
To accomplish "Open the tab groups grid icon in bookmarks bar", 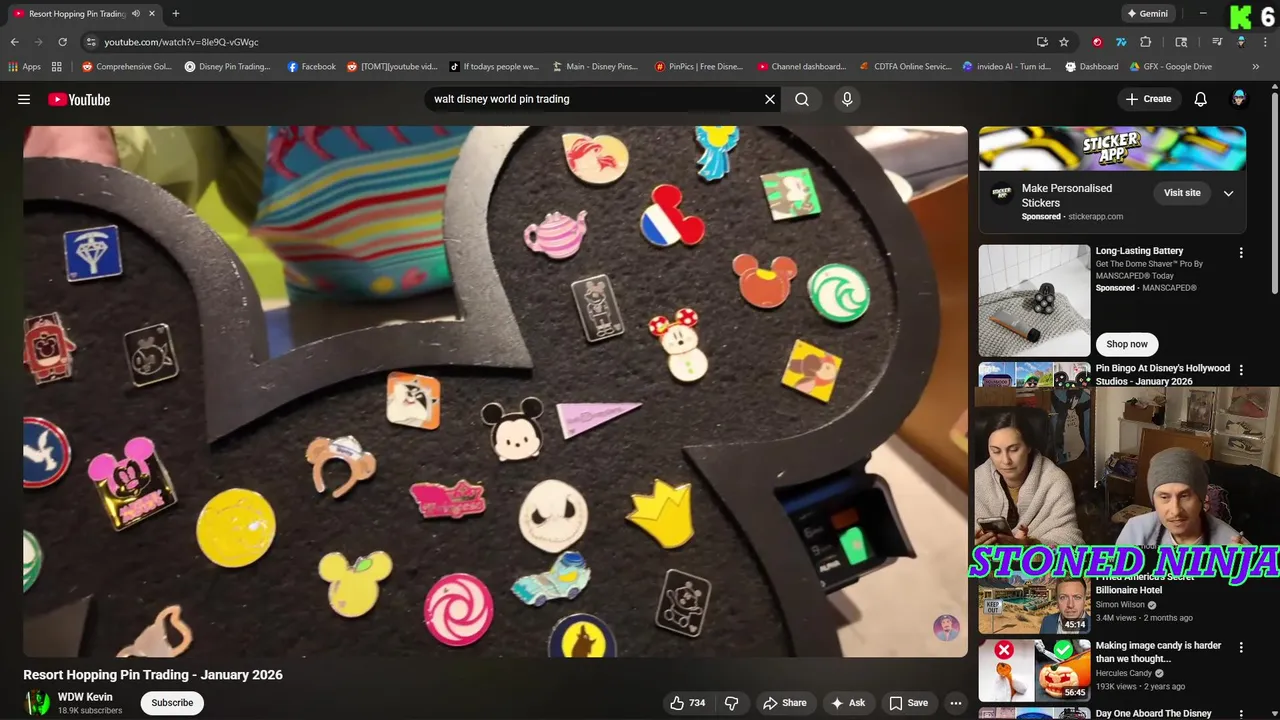I will [x=57, y=67].
